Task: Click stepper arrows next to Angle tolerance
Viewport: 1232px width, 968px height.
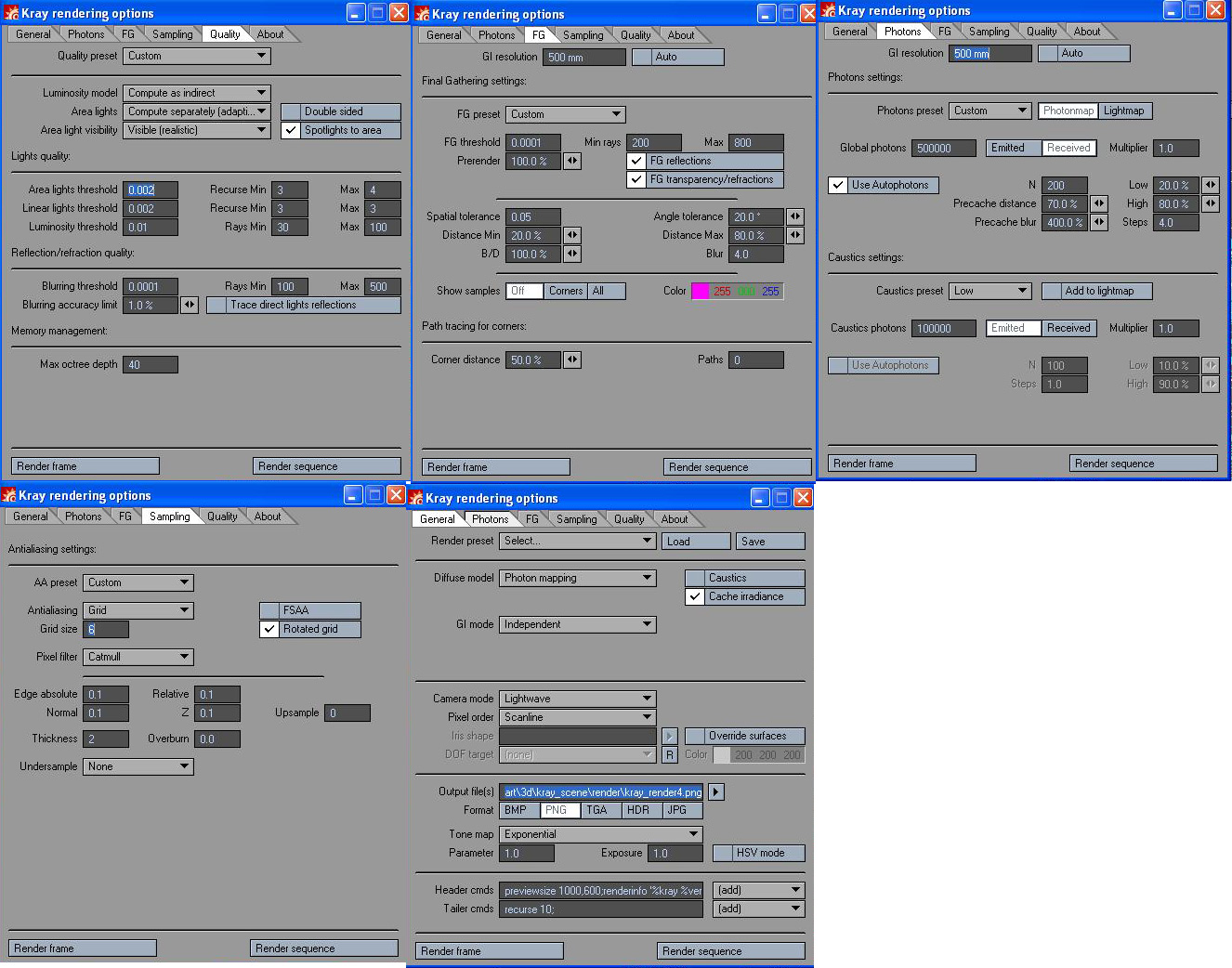Action: [x=795, y=216]
